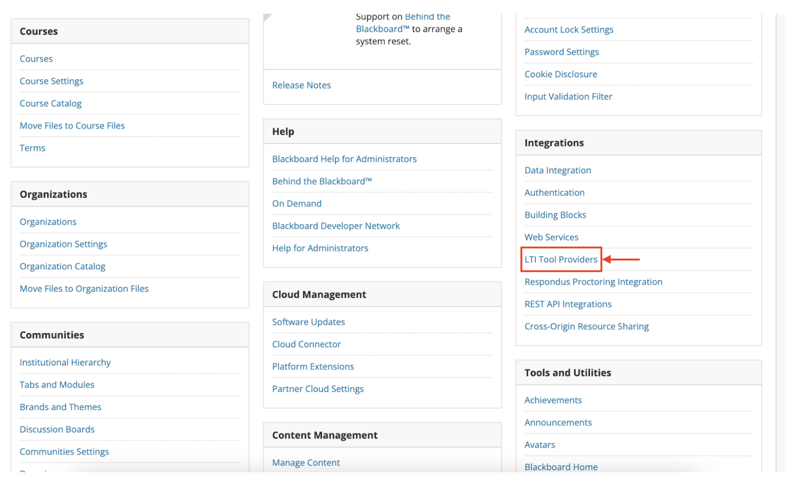Screen dimensions: 792x477
Task: Open Software Updates
Action: (x=308, y=321)
